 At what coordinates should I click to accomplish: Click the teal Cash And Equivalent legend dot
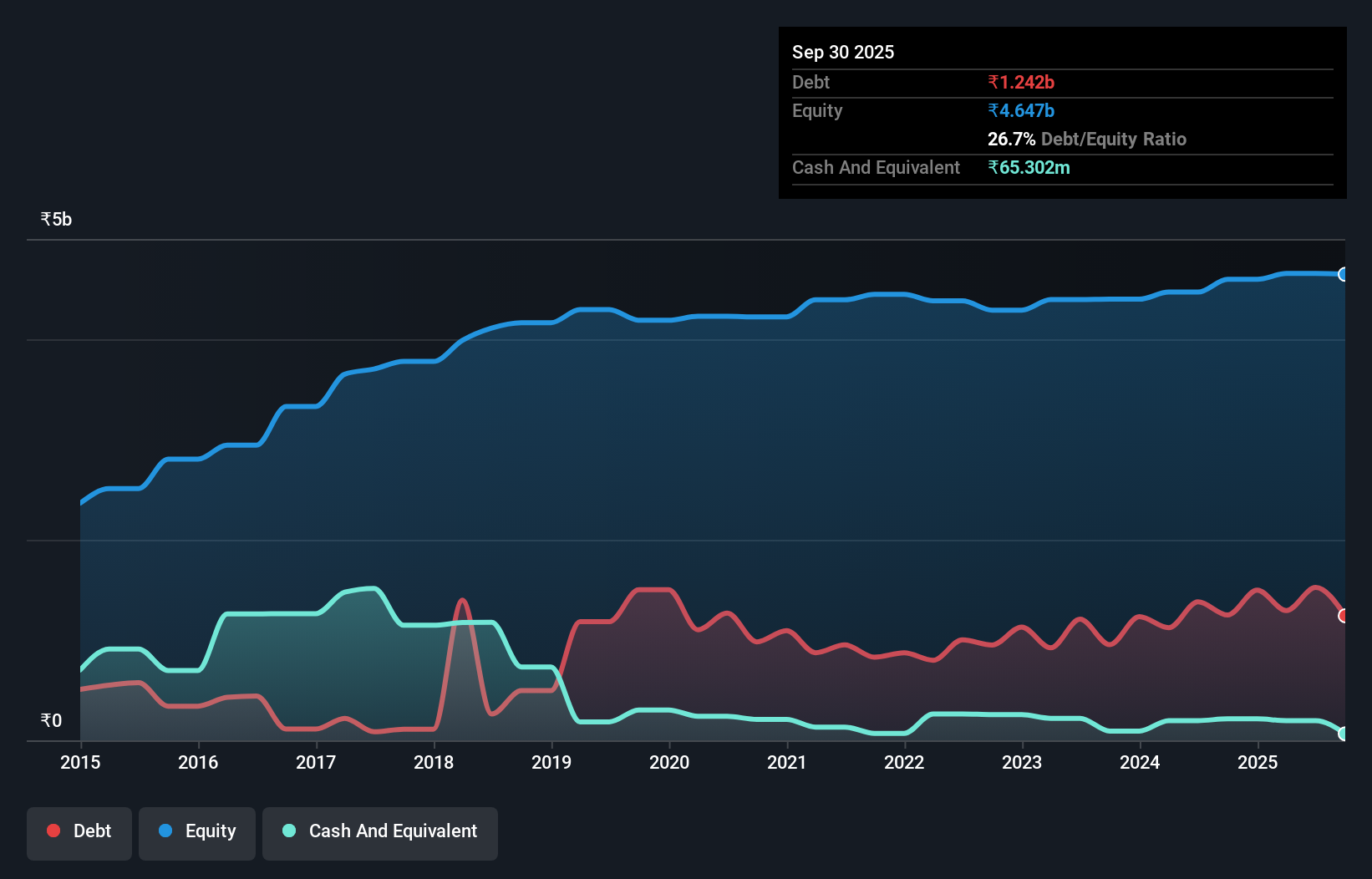coord(287,831)
